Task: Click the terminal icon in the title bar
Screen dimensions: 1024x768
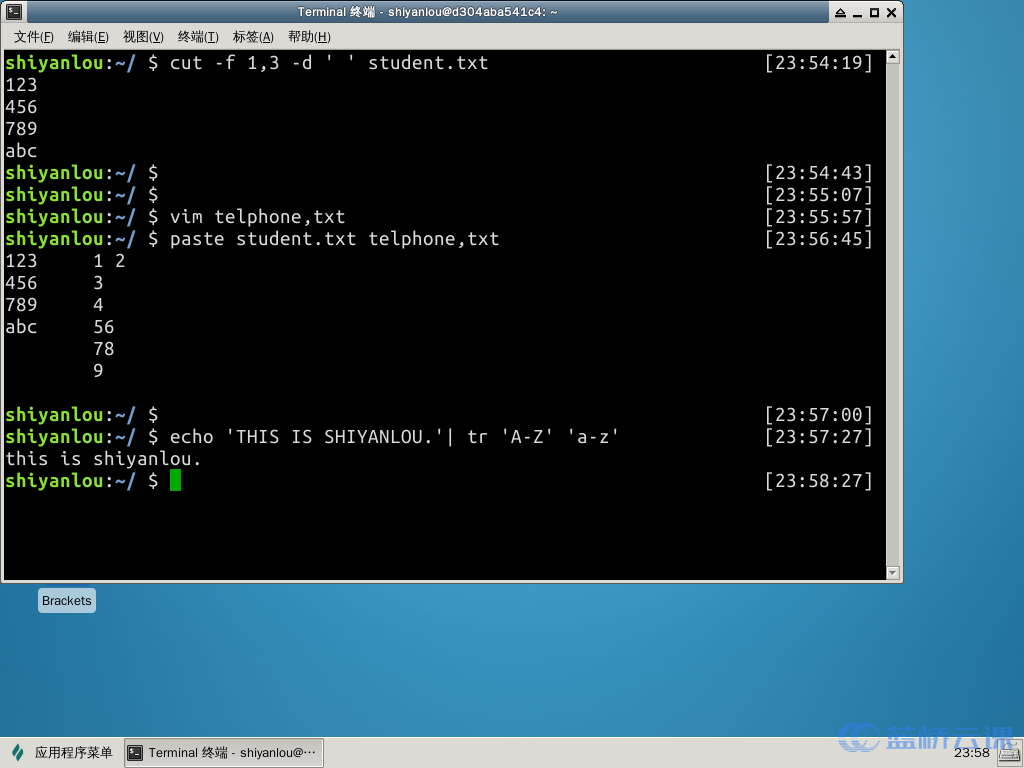Action: point(13,12)
